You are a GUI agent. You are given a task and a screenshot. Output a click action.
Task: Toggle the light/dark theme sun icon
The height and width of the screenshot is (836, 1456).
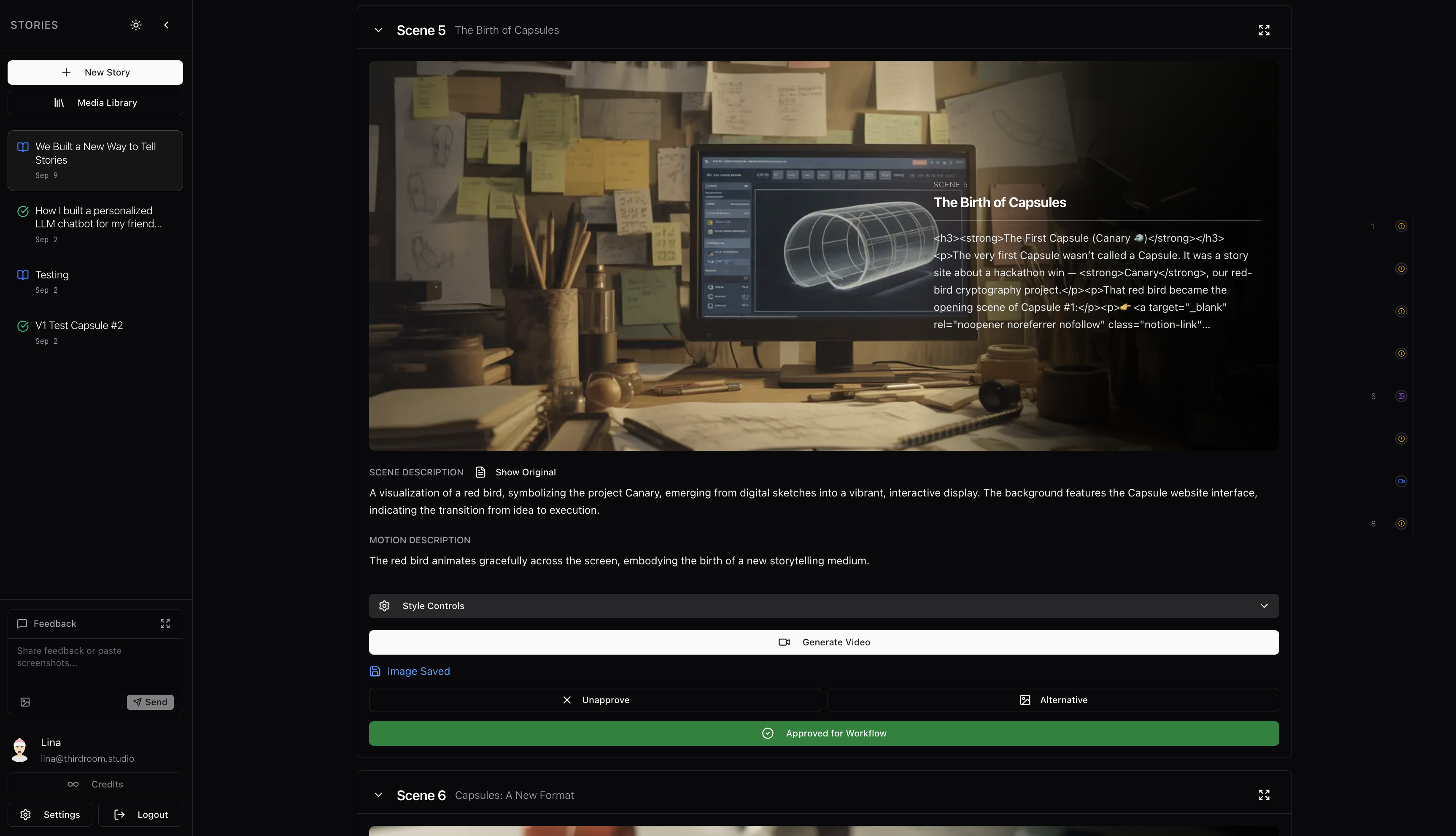(x=135, y=25)
